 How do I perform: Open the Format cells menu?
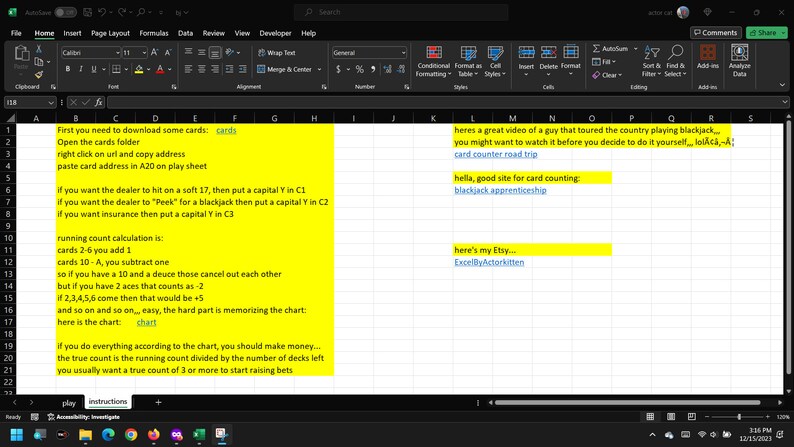point(571,61)
